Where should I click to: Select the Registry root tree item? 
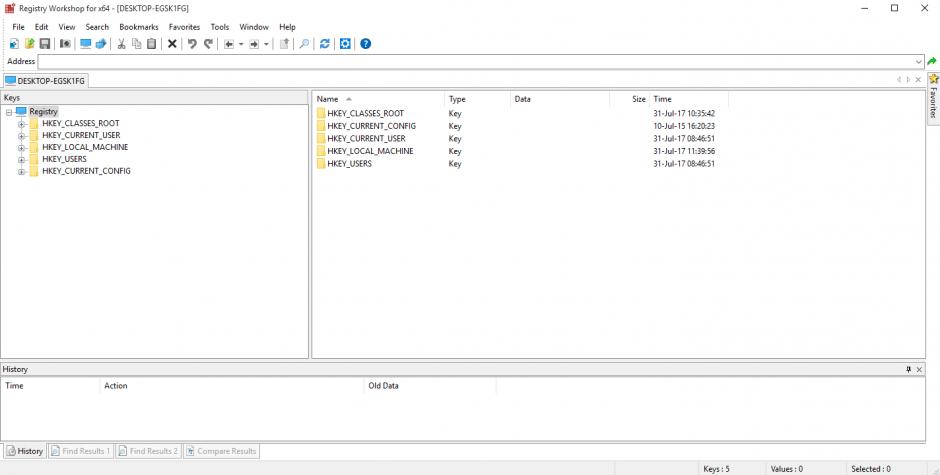[43, 112]
